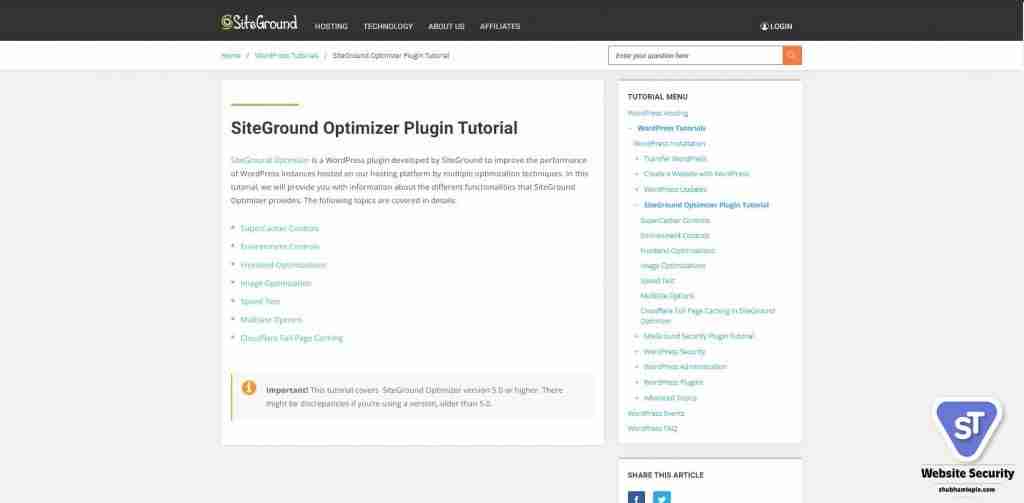The height and width of the screenshot is (503, 1024).
Task: Open Speed Test link in article list
Action: pyautogui.click(x=260, y=302)
